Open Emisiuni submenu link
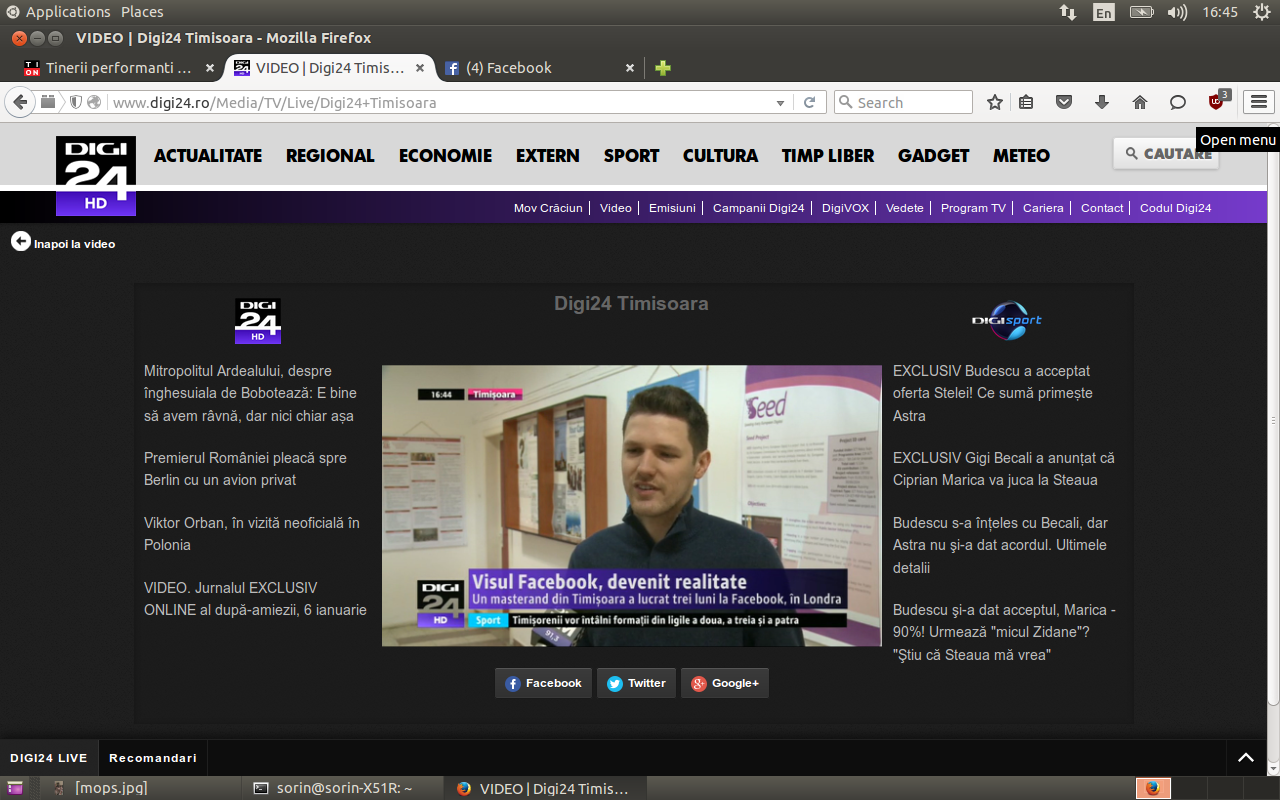The image size is (1280, 800). pos(672,208)
